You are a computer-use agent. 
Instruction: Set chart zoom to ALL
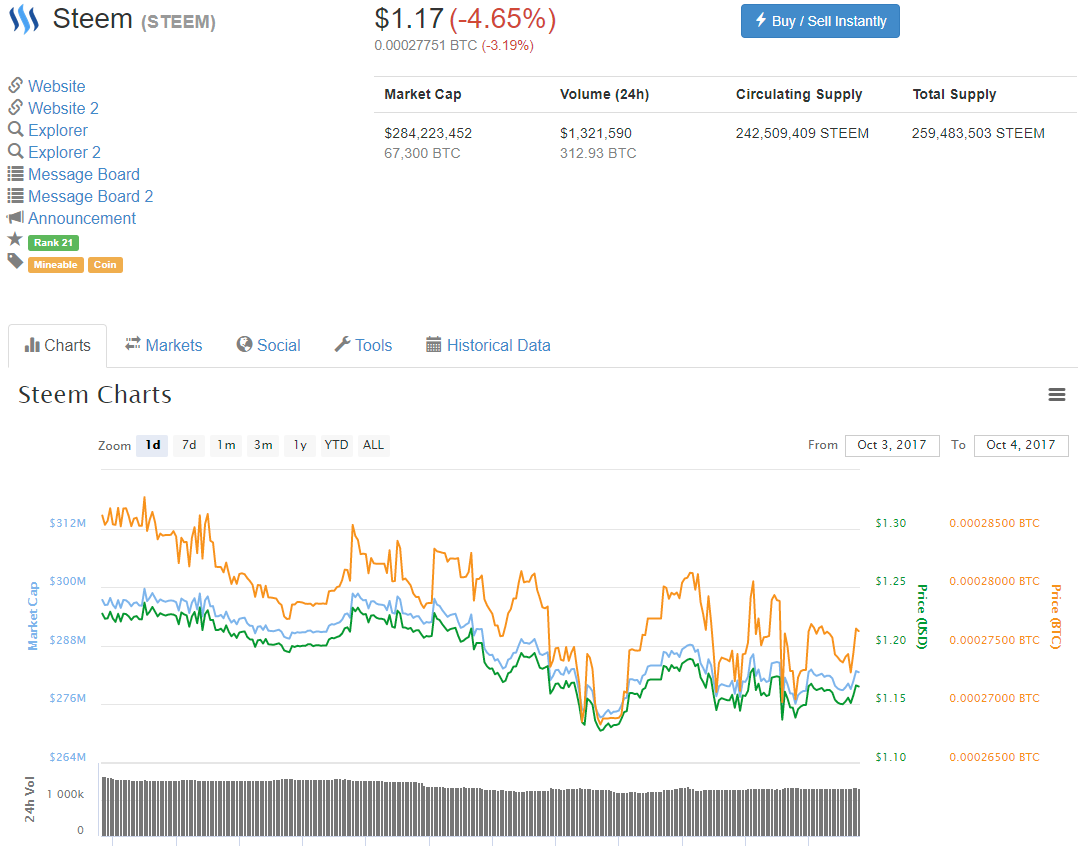[x=373, y=445]
